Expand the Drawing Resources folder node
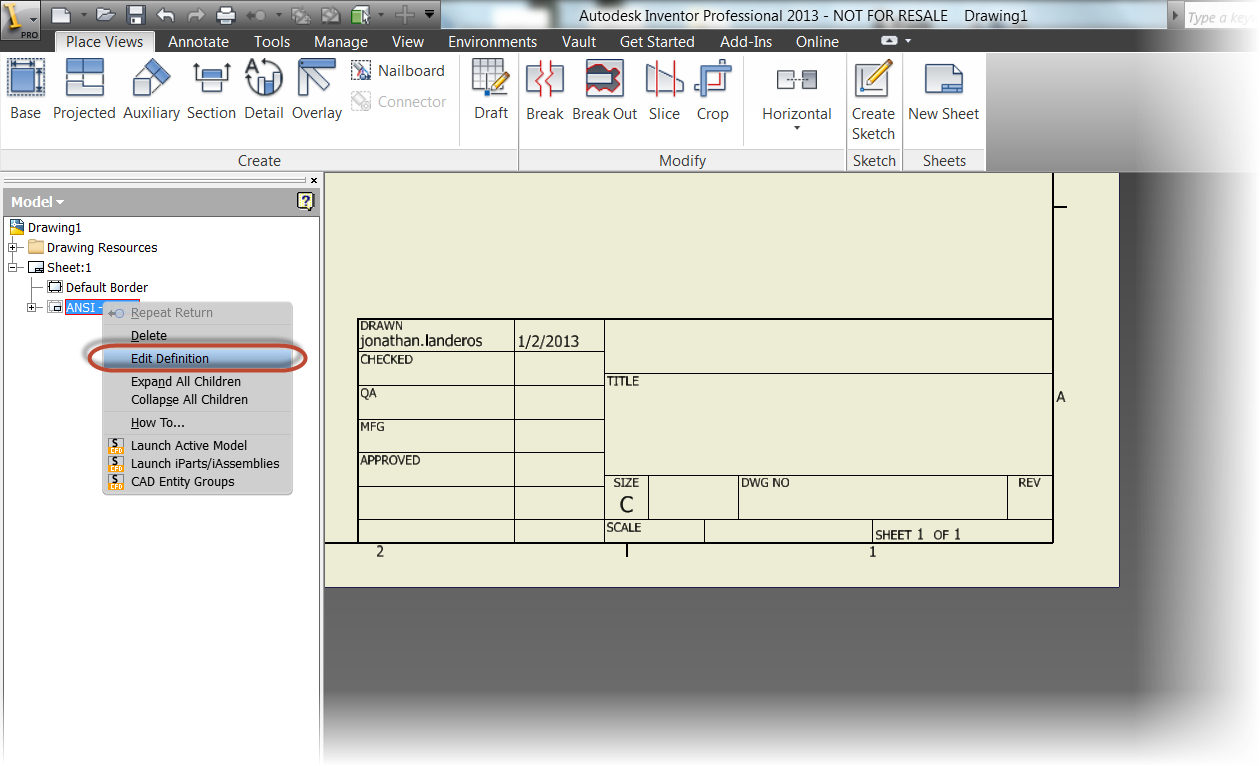 pos(14,248)
